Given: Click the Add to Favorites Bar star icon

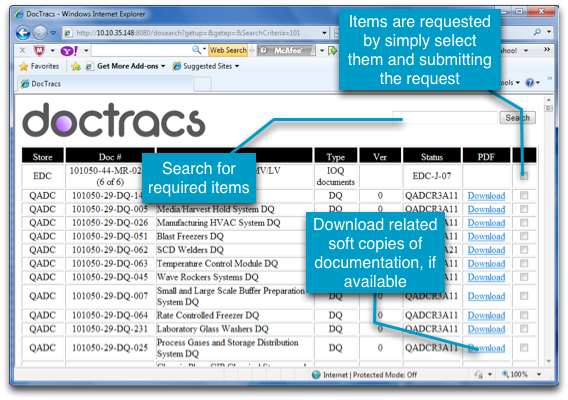Looking at the screenshot, I should click(76, 66).
